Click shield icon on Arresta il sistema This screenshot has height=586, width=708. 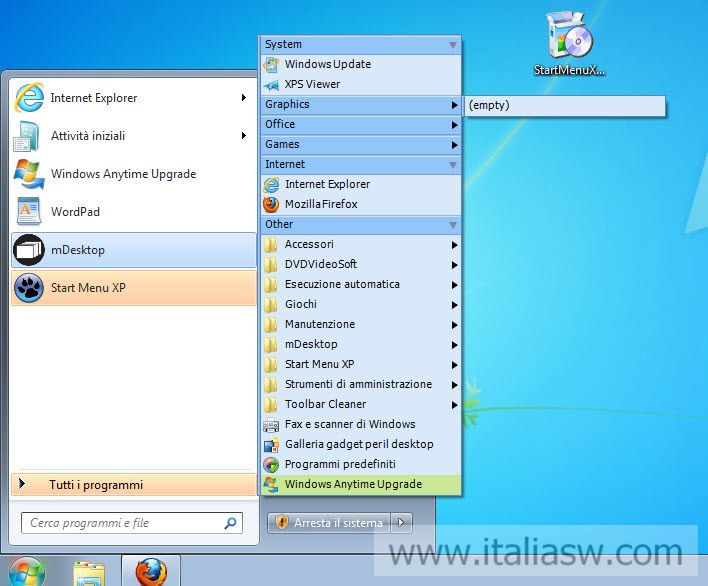tap(281, 522)
